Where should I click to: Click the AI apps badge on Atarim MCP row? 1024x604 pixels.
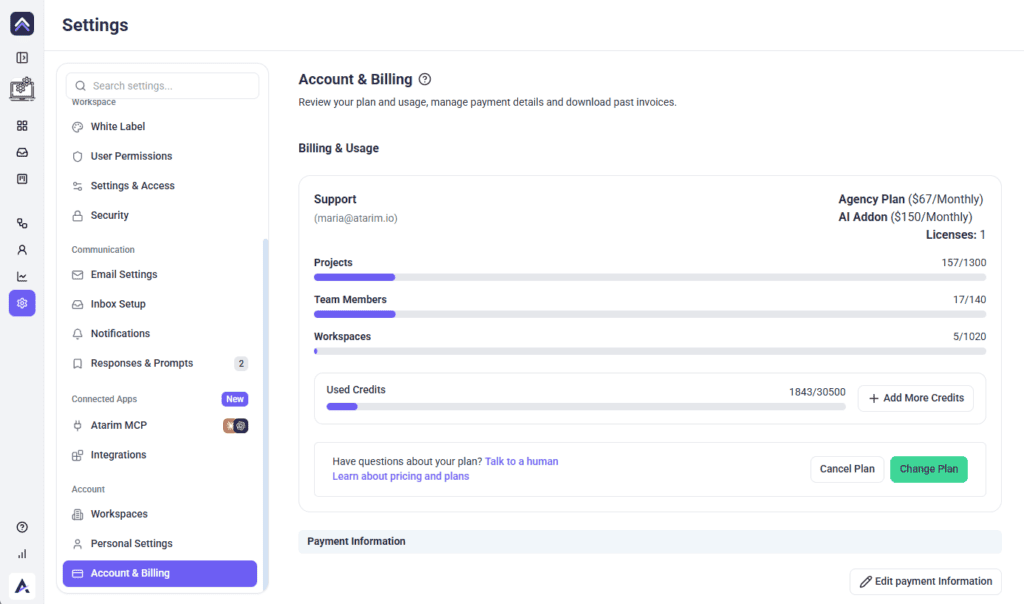point(236,426)
